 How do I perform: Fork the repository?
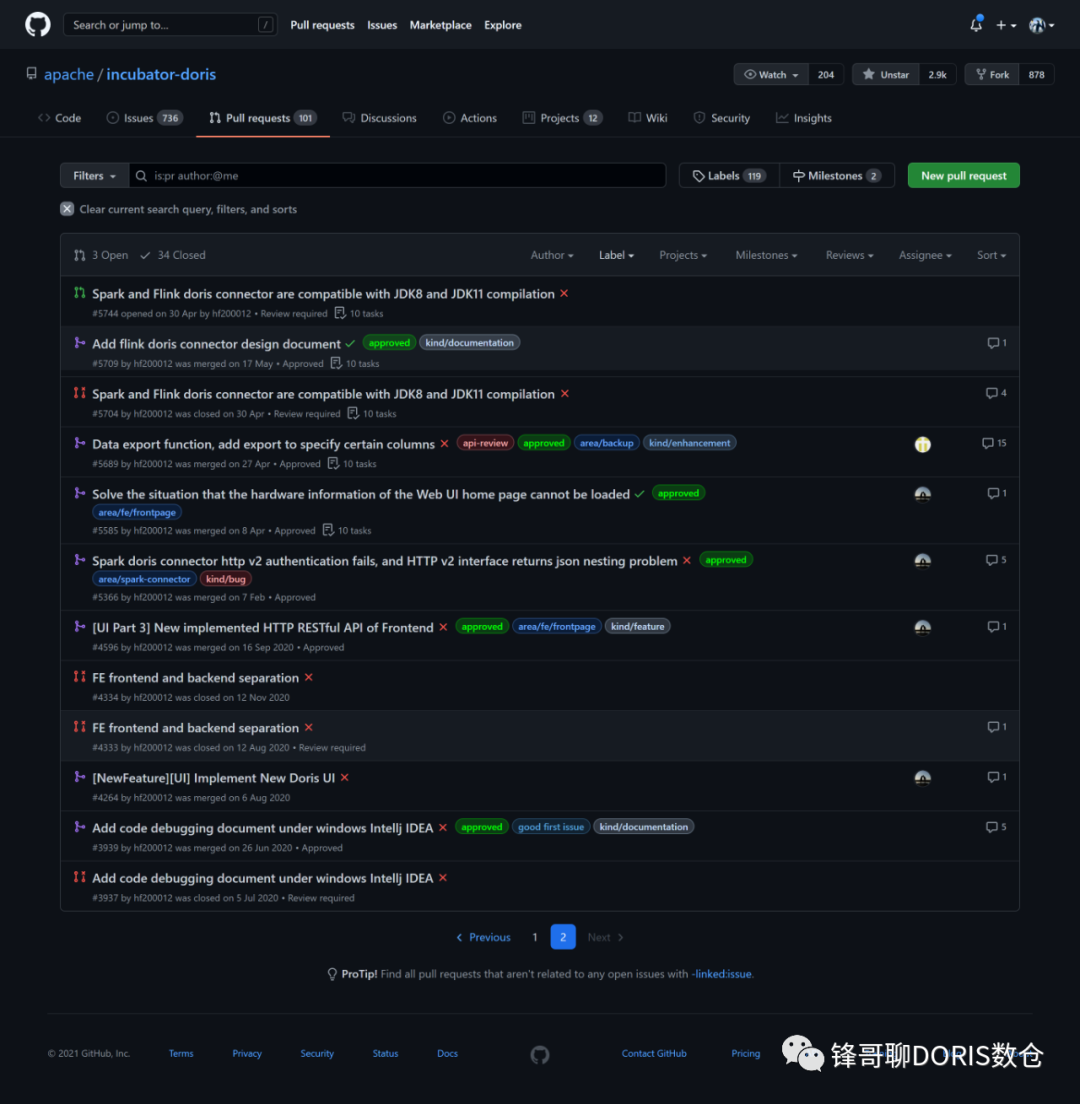tap(992, 75)
